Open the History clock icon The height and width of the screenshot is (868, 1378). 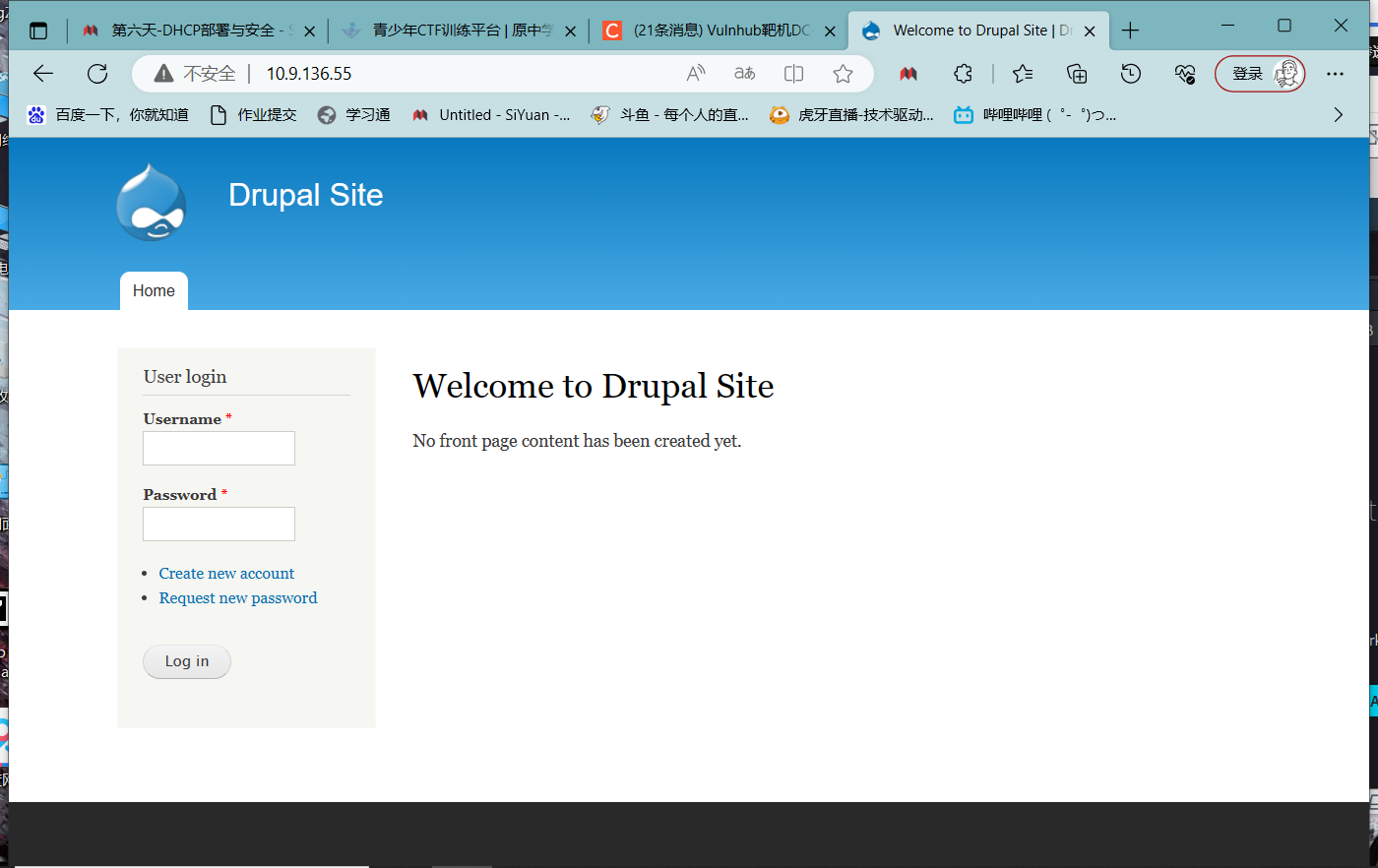[1131, 74]
